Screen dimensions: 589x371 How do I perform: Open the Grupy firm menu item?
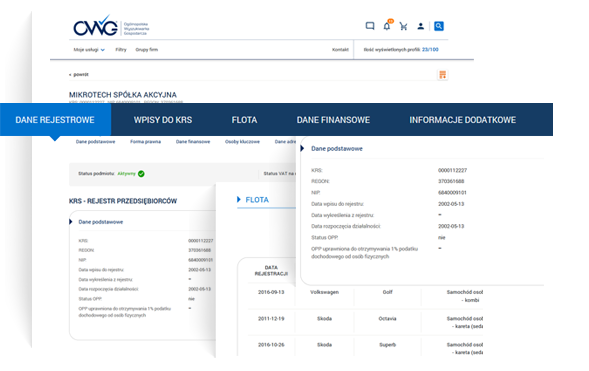146,50
